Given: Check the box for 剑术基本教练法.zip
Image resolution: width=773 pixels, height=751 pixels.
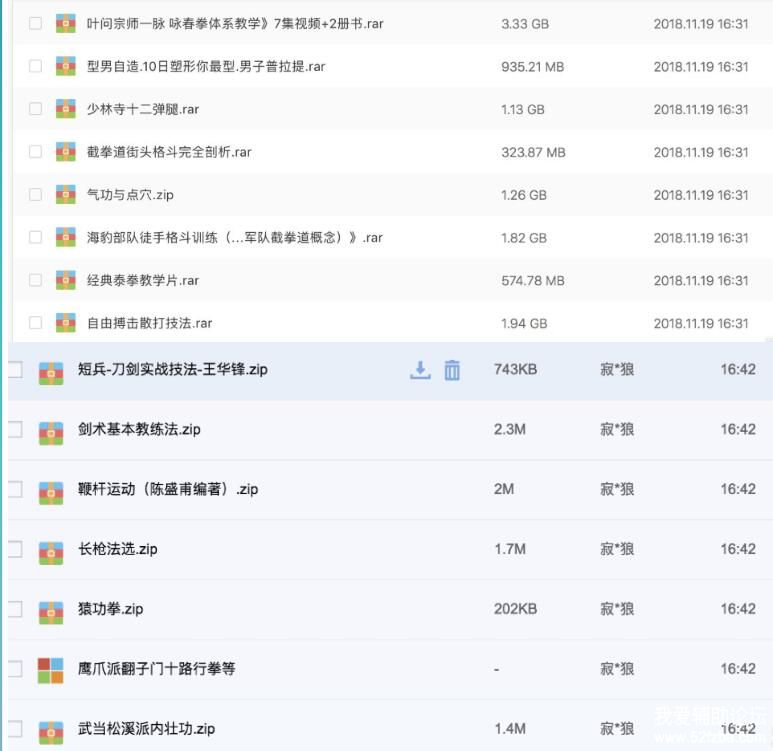Looking at the screenshot, I should tap(15, 429).
